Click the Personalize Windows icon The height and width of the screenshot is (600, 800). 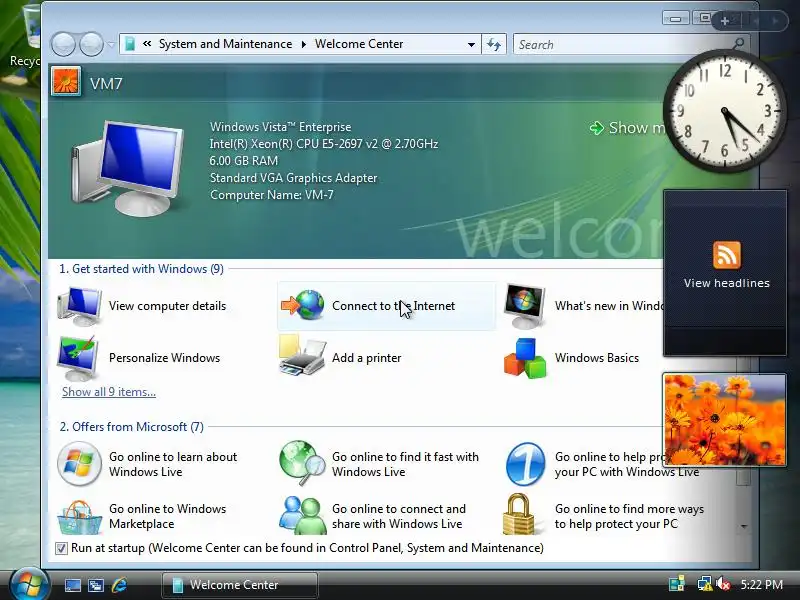[78, 358]
